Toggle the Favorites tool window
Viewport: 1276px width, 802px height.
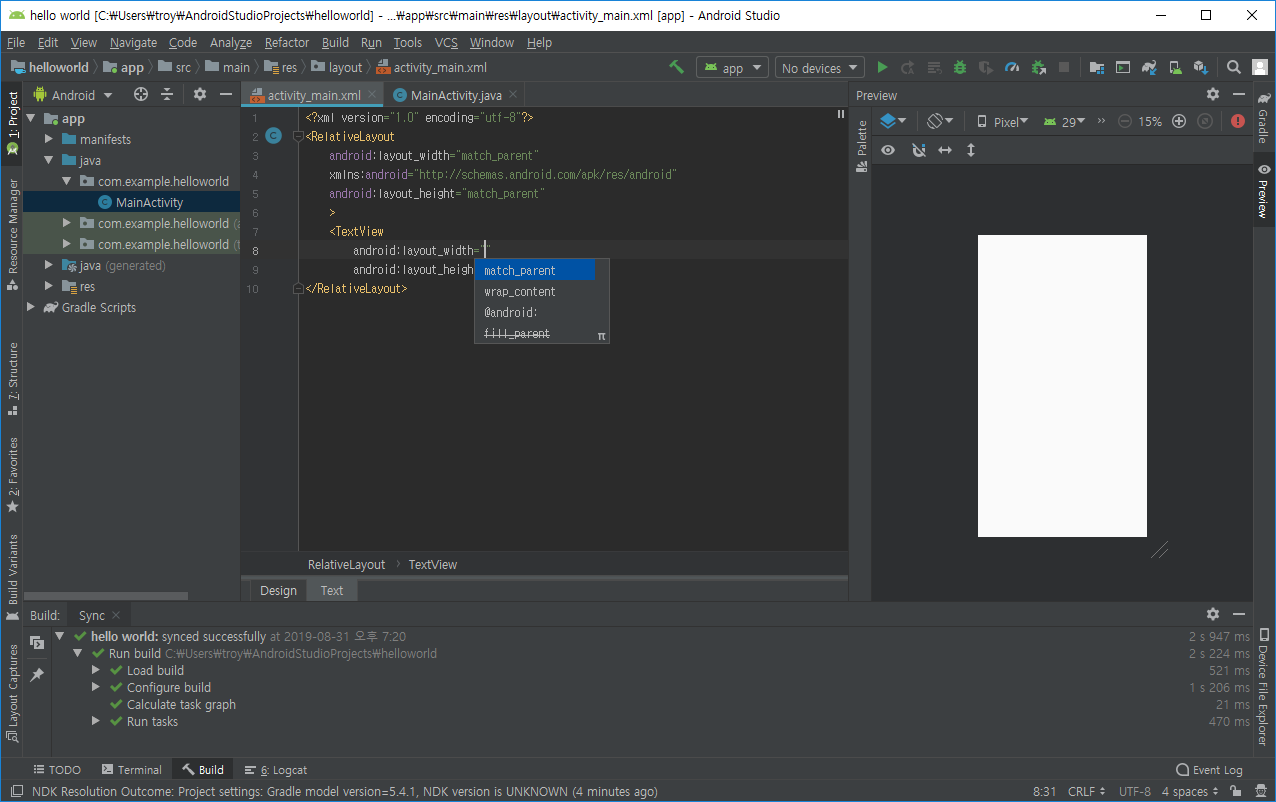[x=12, y=474]
